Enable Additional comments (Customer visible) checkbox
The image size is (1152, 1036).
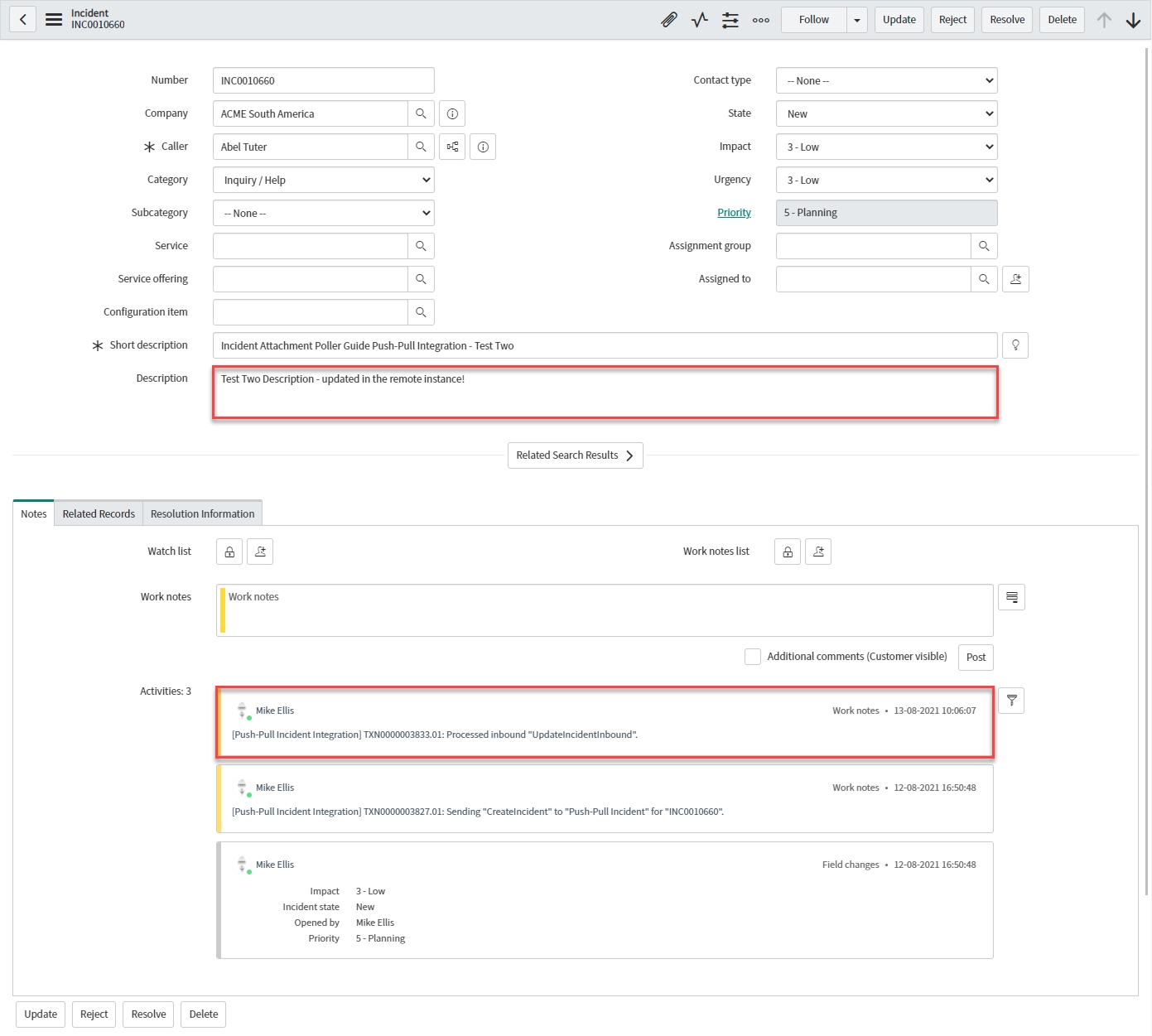(753, 657)
